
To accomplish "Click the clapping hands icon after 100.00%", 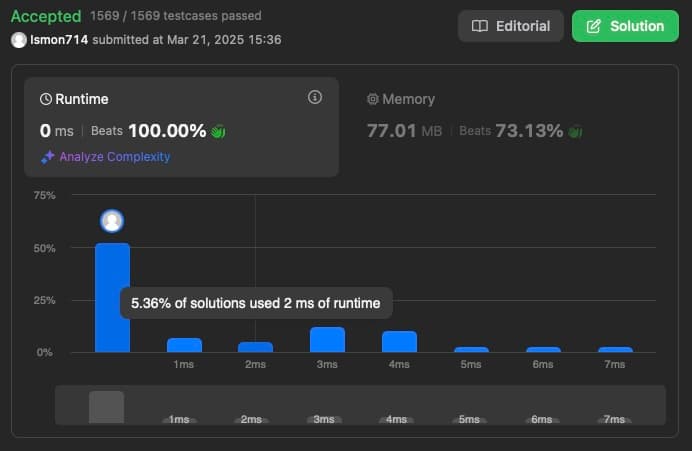I will [x=218, y=131].
